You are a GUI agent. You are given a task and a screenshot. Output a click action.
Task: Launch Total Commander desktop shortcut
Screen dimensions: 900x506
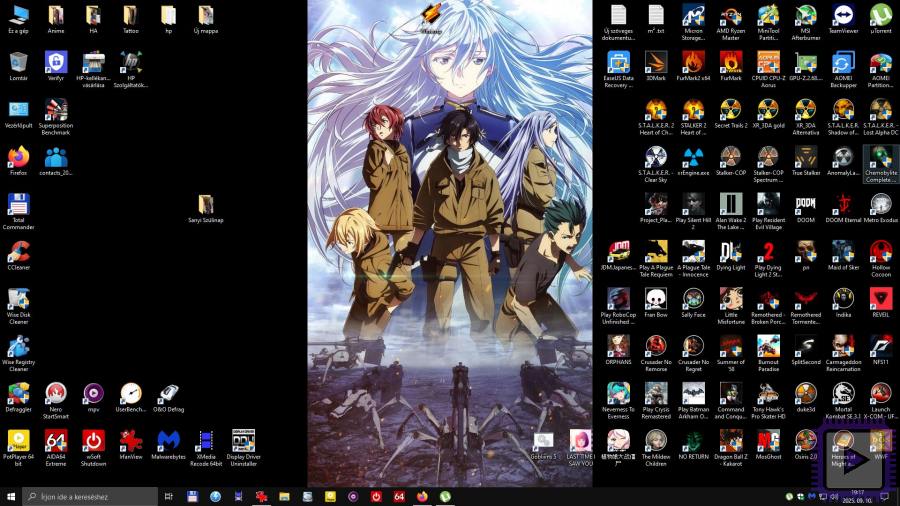[x=18, y=212]
